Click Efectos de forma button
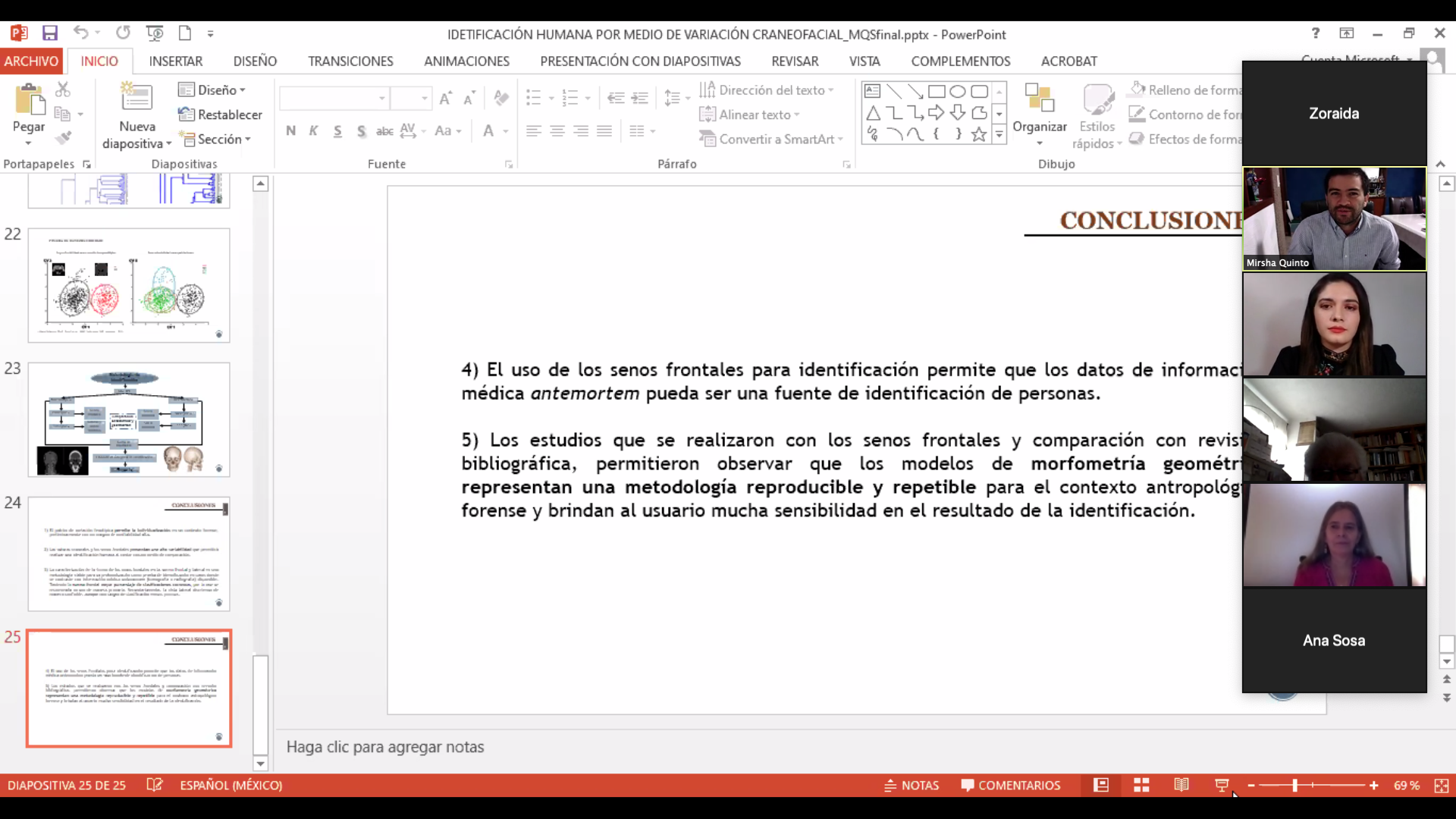This screenshot has height=819, width=1456. 1185,139
